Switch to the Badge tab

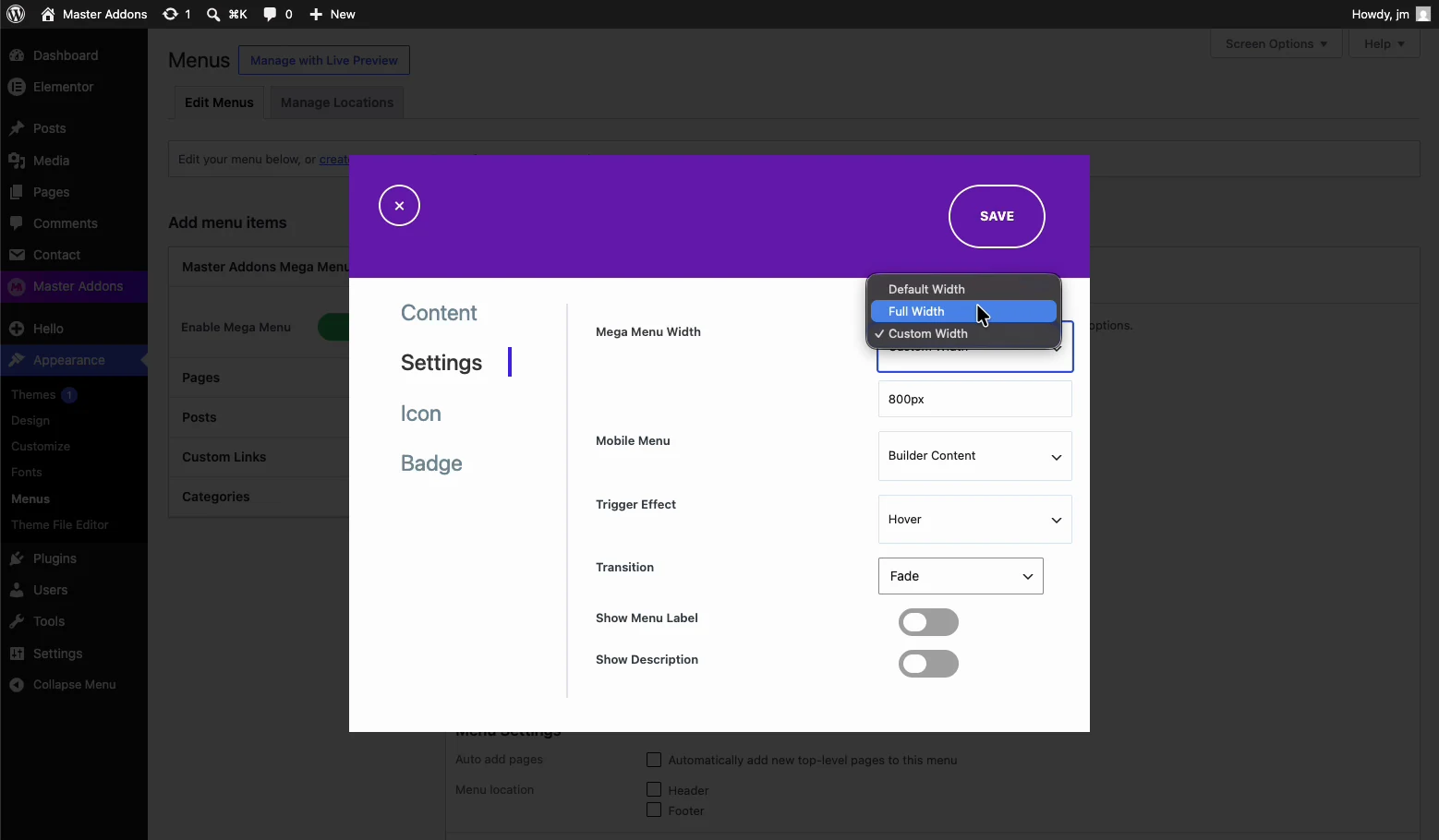point(431,463)
